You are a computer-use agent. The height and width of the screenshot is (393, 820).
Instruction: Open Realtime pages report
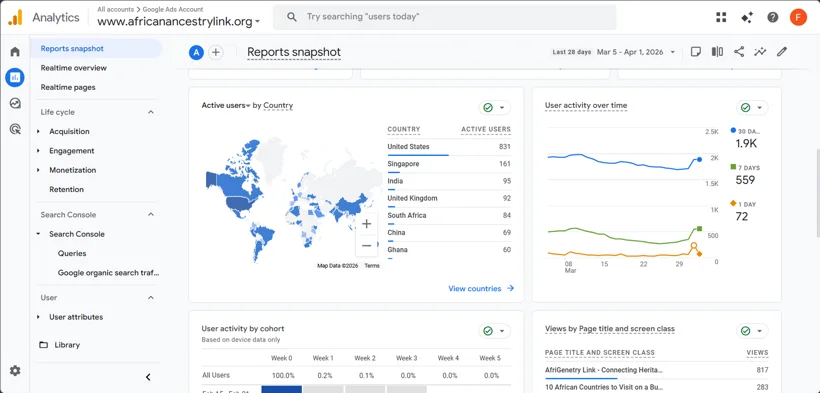tap(68, 87)
